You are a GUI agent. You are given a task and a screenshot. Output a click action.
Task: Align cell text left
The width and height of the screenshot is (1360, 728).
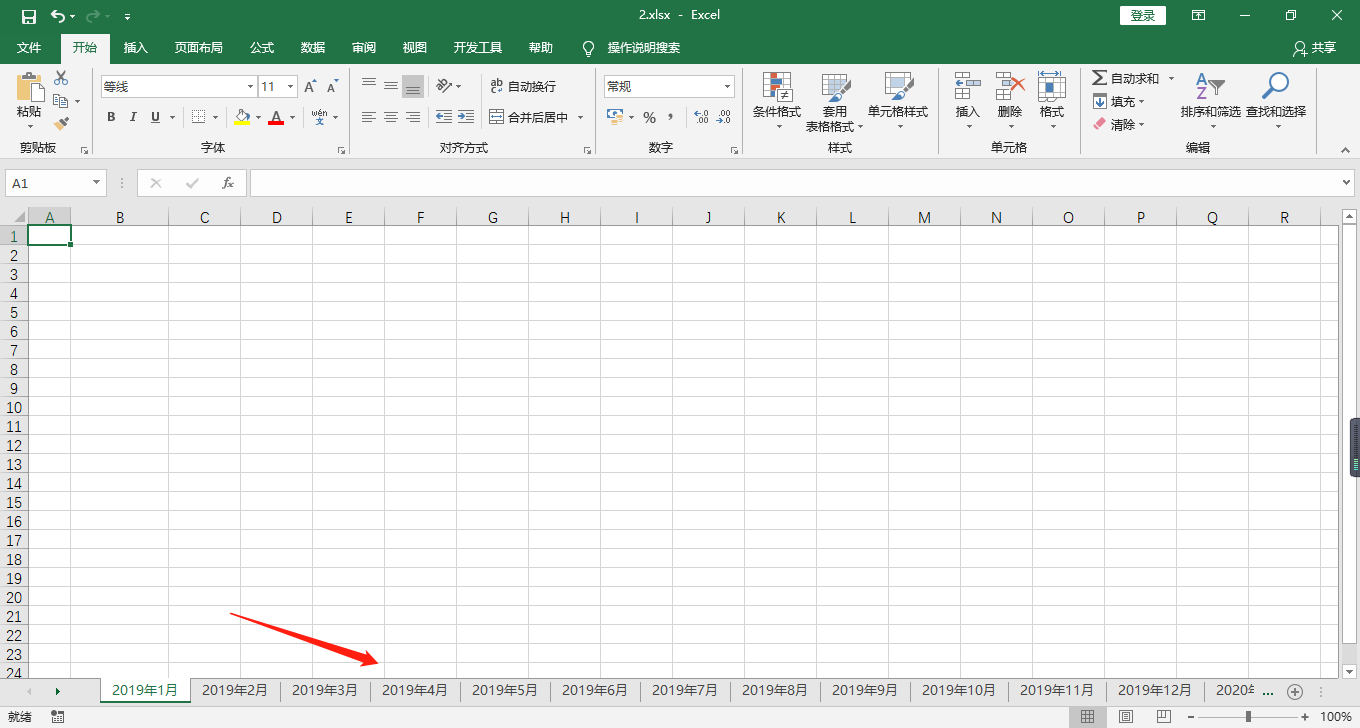tap(369, 117)
